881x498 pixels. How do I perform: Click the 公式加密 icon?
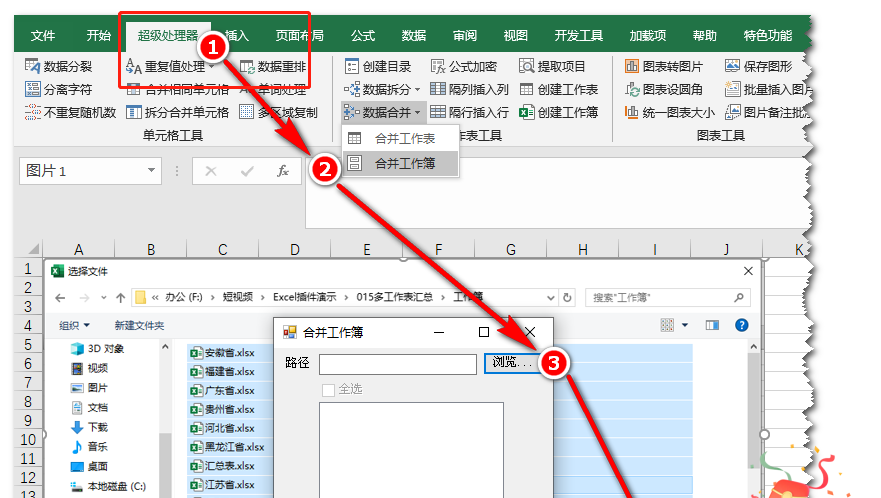click(x=438, y=67)
